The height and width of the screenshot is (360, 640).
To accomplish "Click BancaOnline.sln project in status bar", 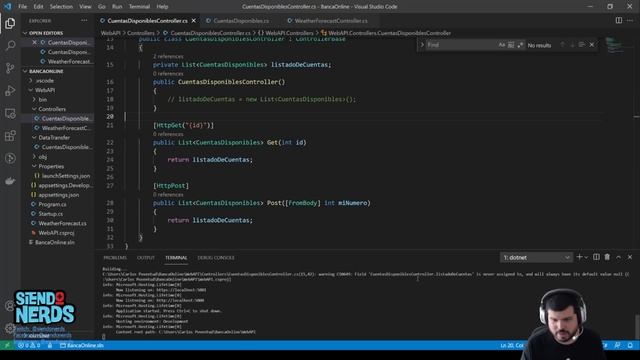I will (x=82, y=345).
